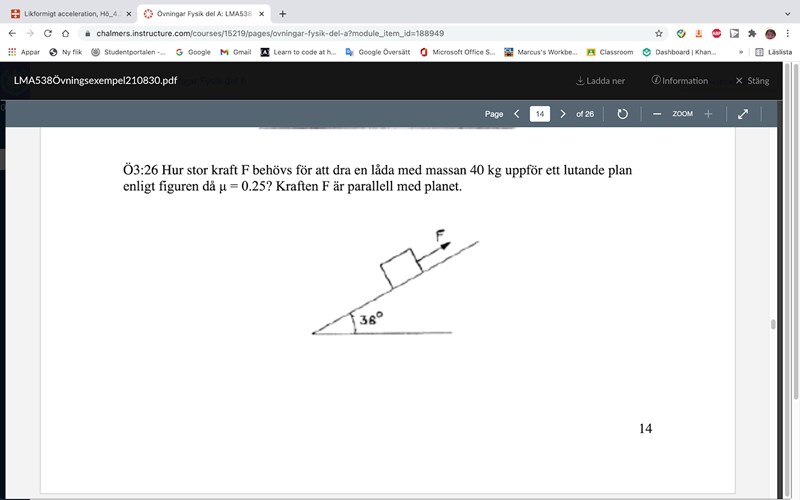Zoom in with the plus button
The width and height of the screenshot is (800, 500).
(708, 114)
